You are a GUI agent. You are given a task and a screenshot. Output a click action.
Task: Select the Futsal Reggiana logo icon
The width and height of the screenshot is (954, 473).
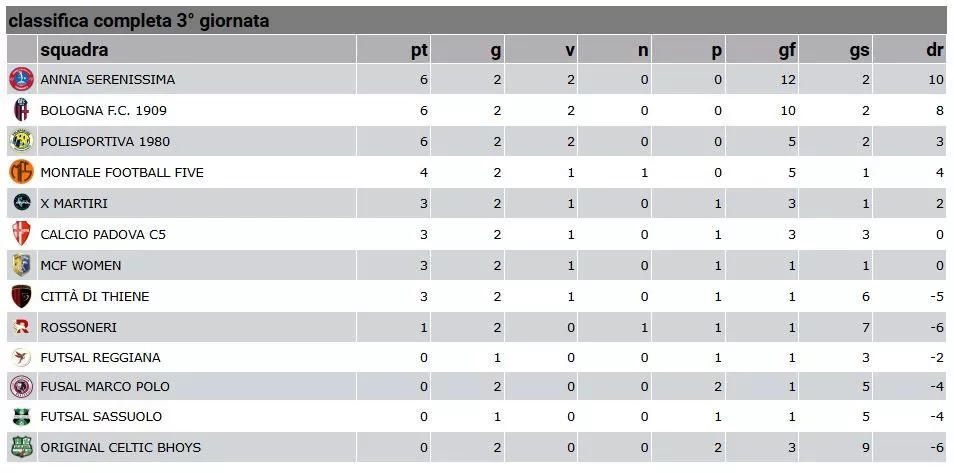tap(21, 357)
